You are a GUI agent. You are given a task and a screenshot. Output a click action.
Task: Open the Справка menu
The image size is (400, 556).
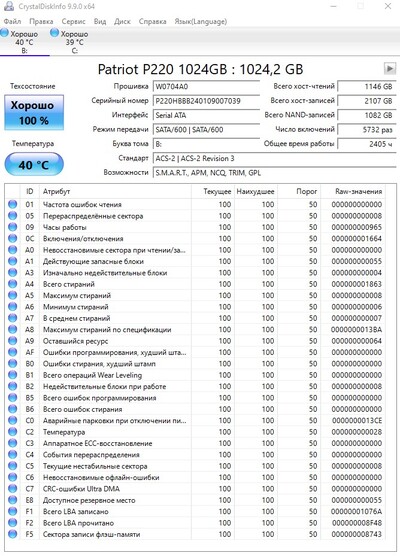(x=152, y=21)
